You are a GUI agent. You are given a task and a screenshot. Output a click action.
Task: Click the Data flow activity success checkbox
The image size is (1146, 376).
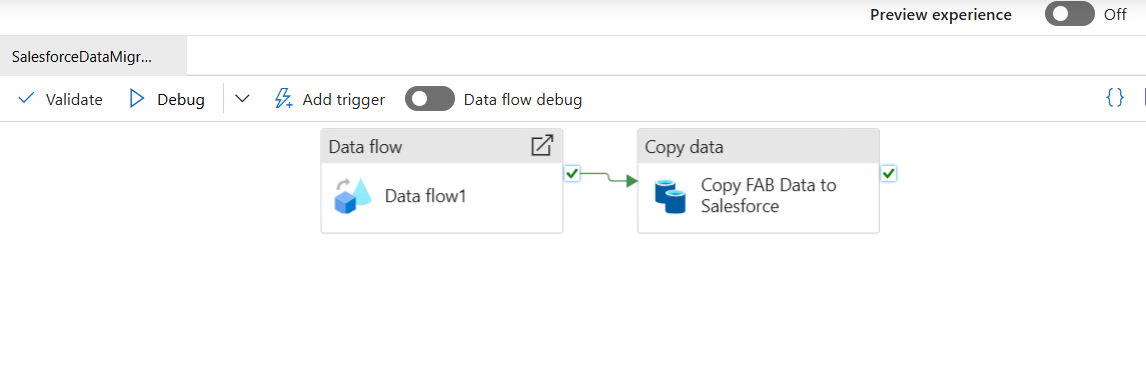point(572,173)
